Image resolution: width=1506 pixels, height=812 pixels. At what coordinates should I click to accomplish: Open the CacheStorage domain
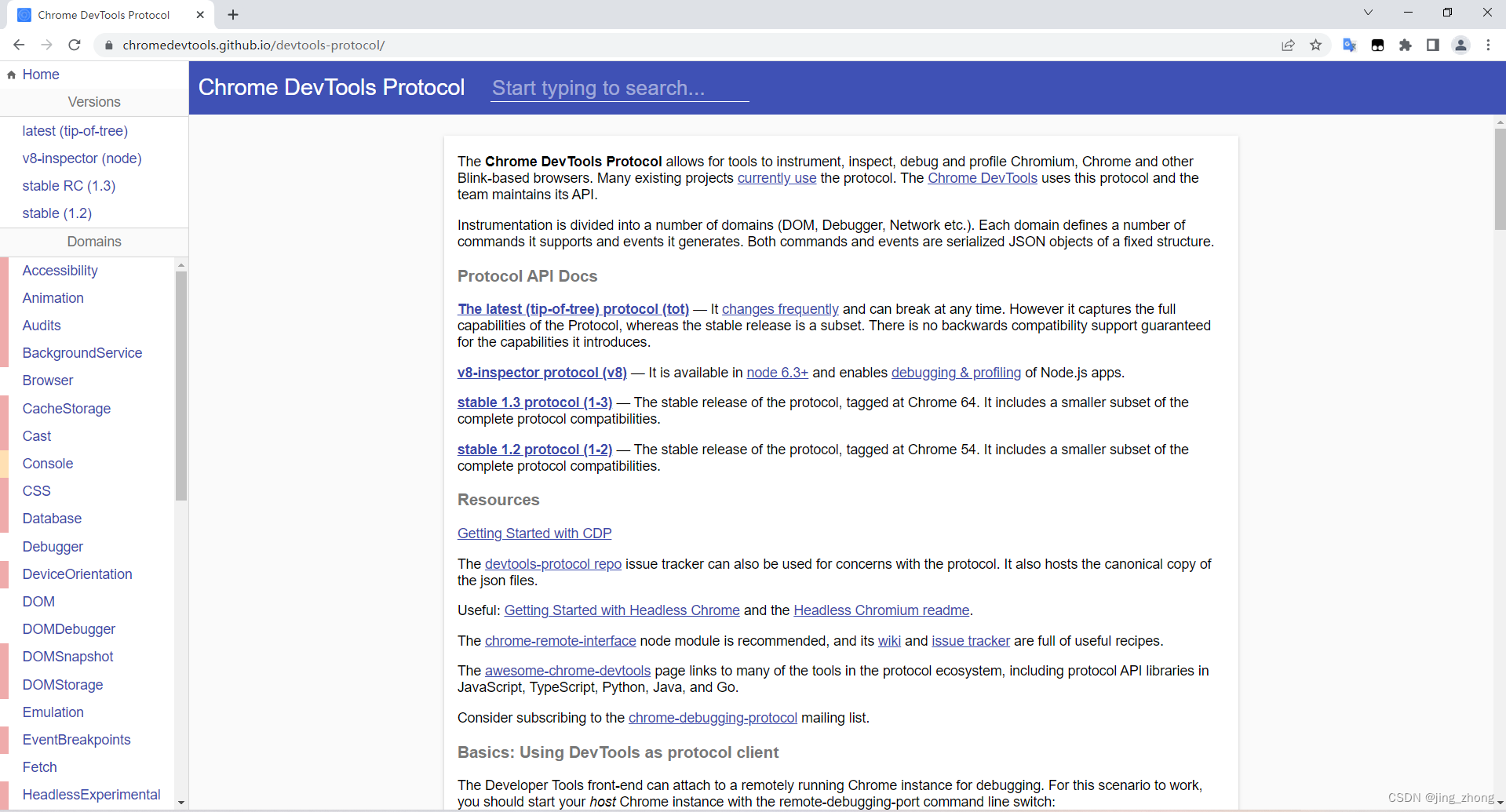pyautogui.click(x=66, y=409)
